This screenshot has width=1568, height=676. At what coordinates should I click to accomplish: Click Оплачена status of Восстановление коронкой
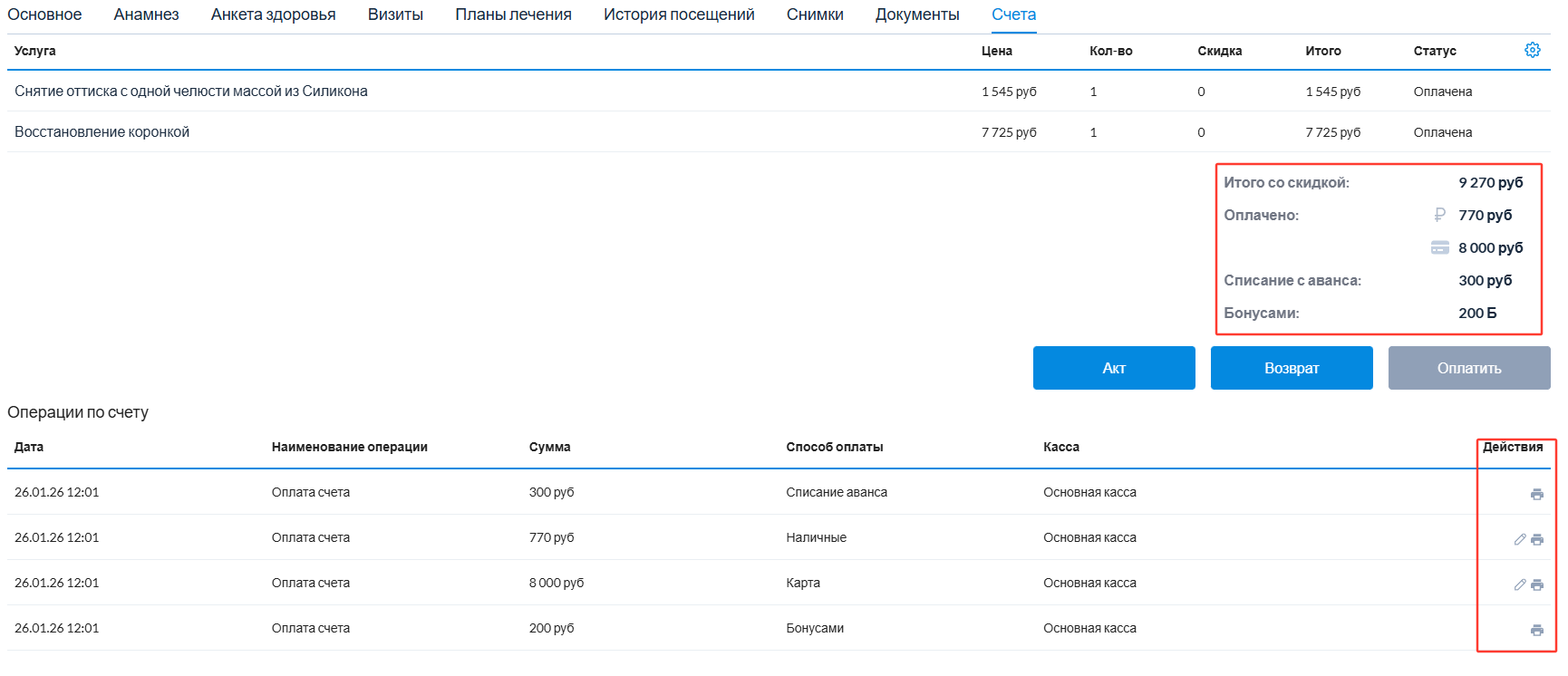tap(1443, 132)
